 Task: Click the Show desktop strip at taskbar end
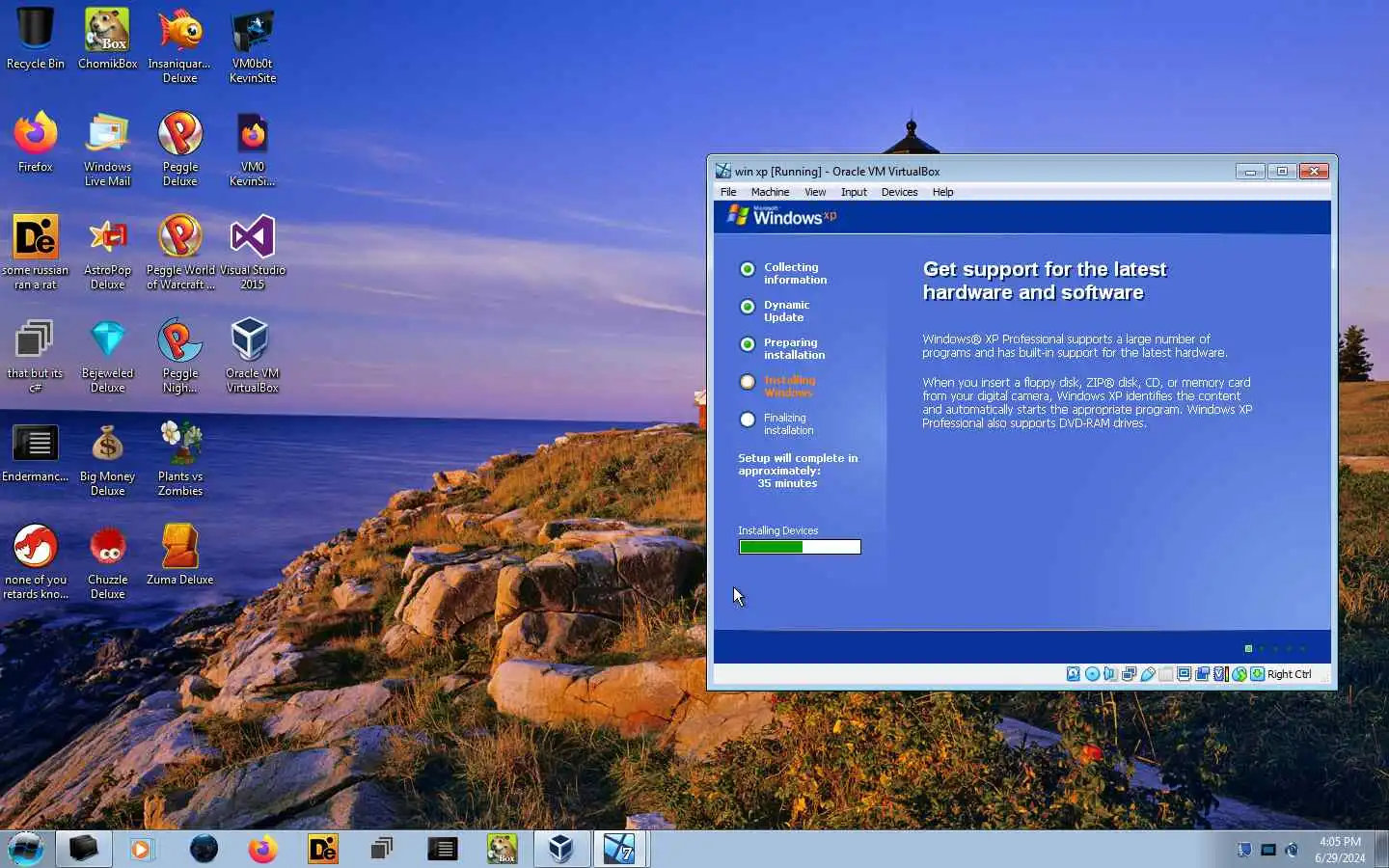(x=1382, y=849)
